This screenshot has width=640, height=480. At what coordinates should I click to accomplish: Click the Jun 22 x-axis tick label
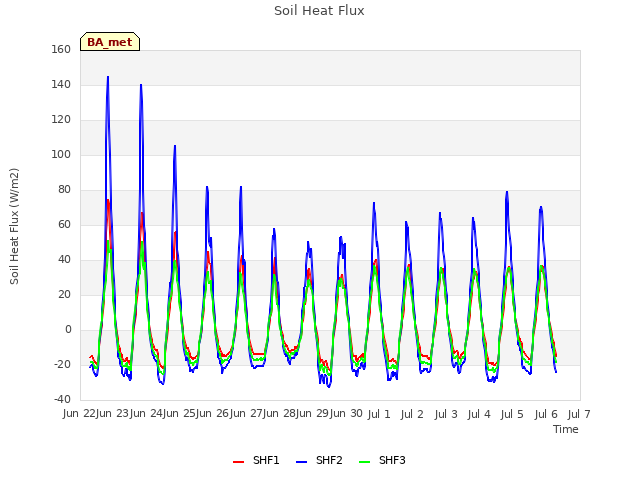(x=80, y=414)
